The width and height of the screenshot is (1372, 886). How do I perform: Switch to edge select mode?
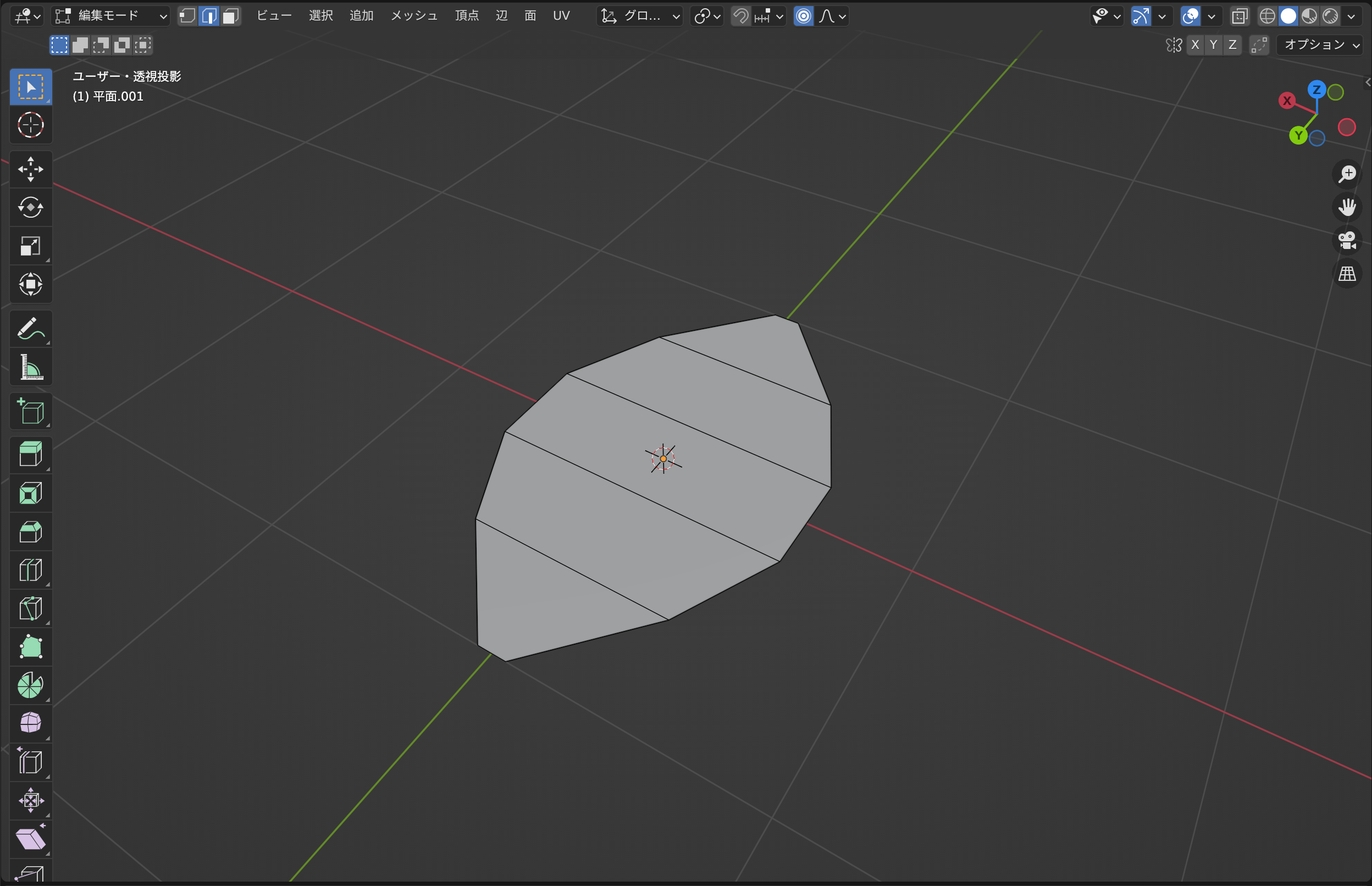[209, 16]
